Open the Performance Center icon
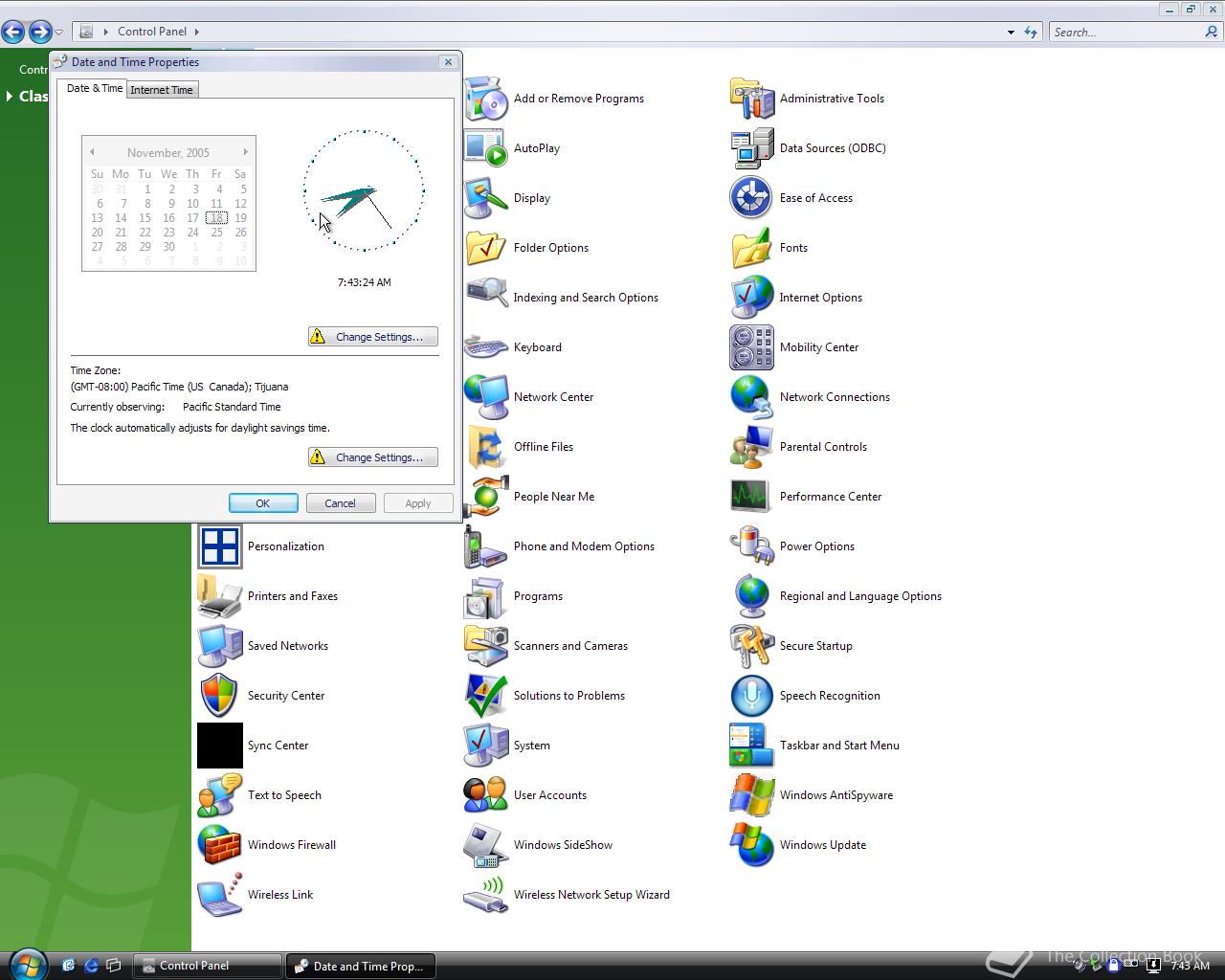The height and width of the screenshot is (980, 1225). (x=752, y=496)
